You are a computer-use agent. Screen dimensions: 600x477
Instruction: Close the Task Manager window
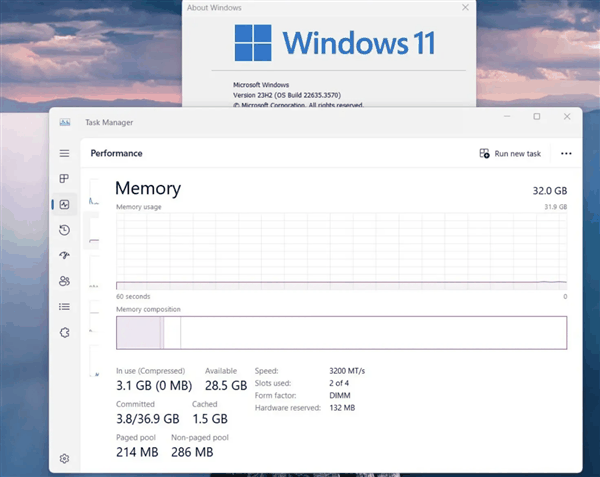[x=567, y=116]
